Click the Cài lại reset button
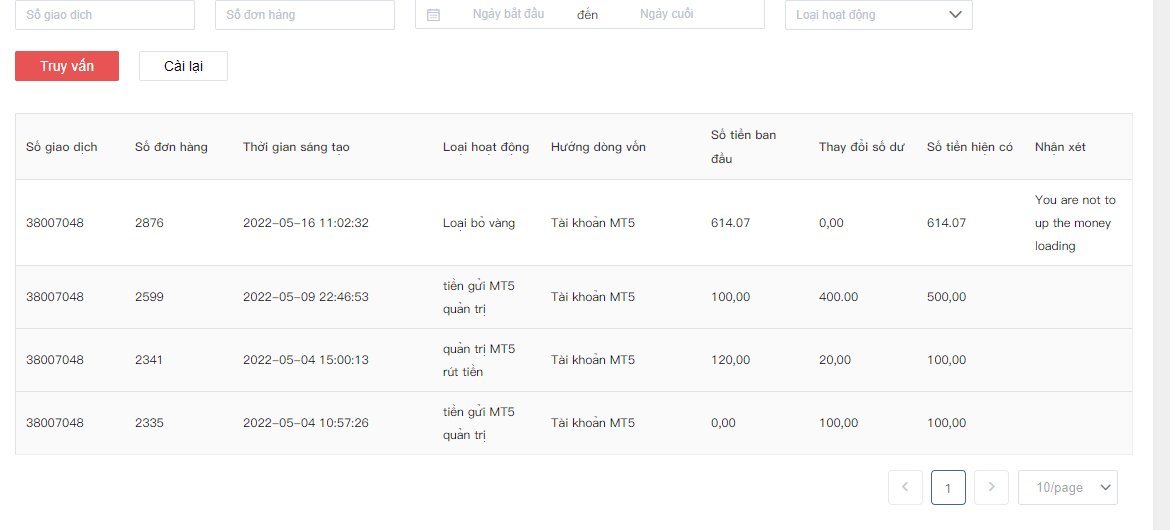This screenshot has height=530, width=1170. (184, 66)
